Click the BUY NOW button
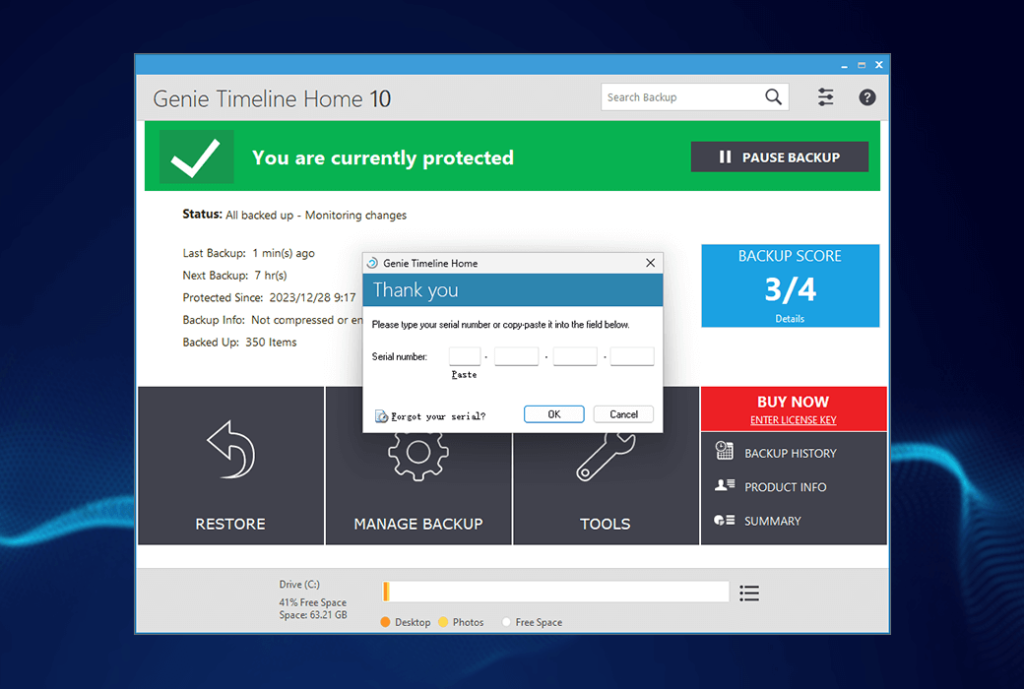Screen dimensions: 1024x689 coord(793,402)
